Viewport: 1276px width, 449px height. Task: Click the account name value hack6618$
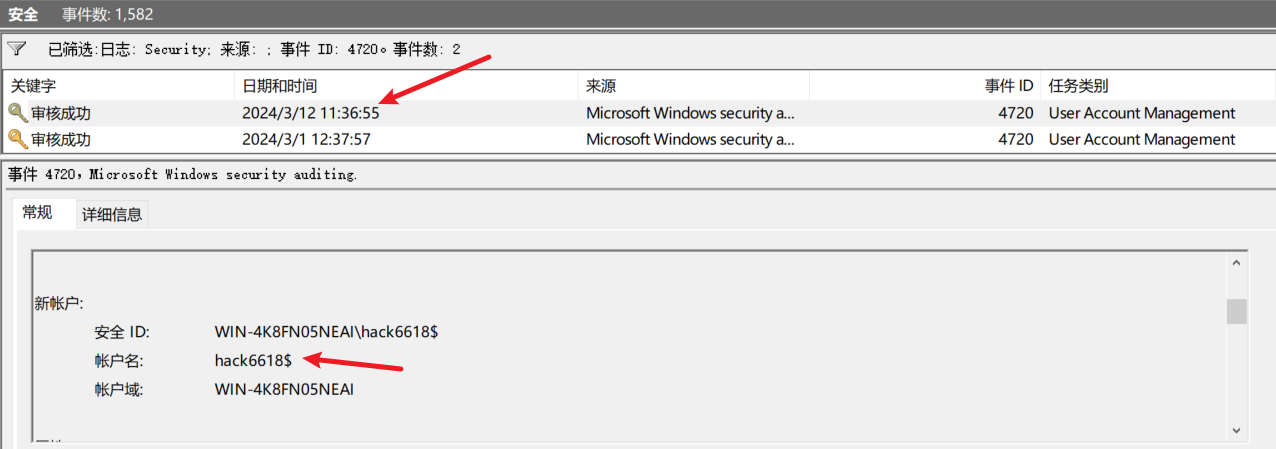(x=253, y=360)
